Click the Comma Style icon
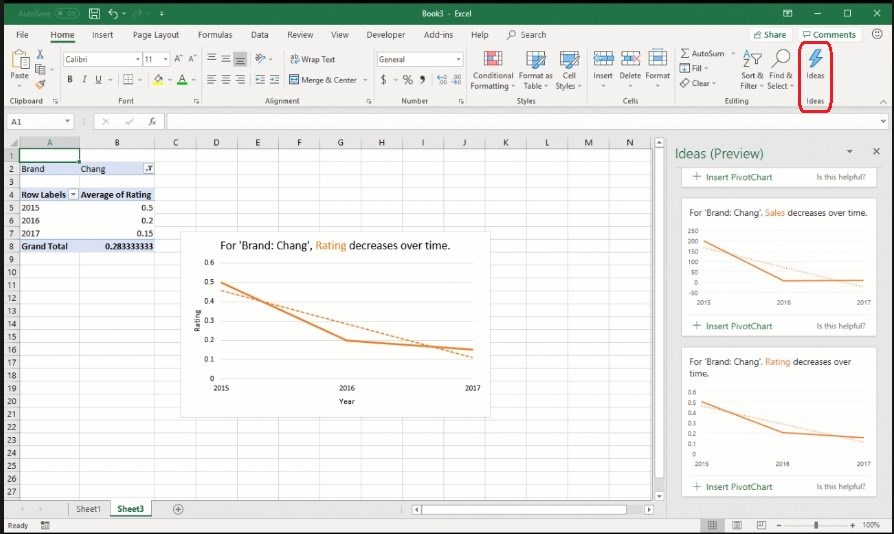The height and width of the screenshot is (534, 894). point(422,80)
